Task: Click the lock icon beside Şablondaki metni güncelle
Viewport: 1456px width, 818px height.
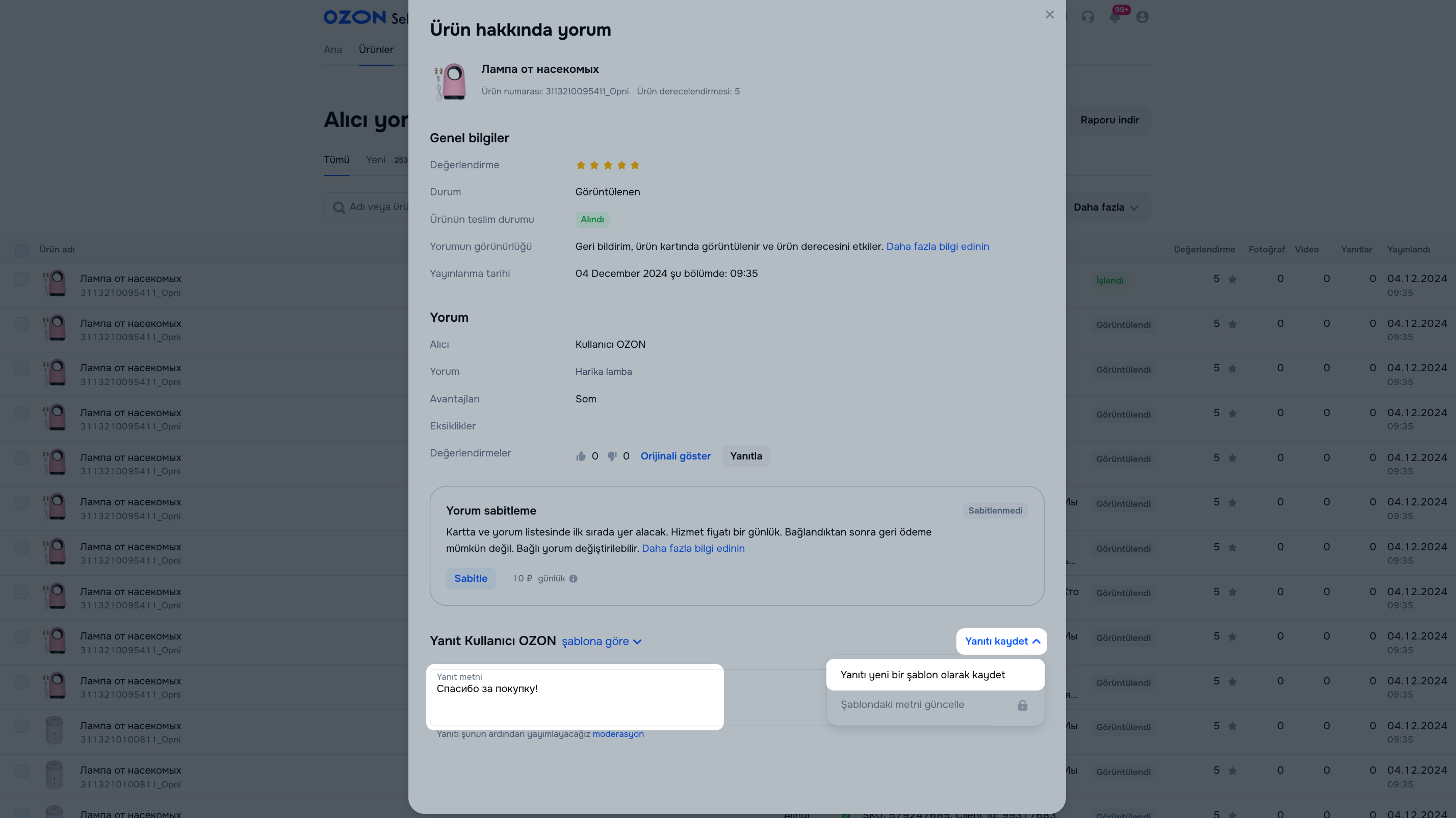Action: click(1022, 705)
